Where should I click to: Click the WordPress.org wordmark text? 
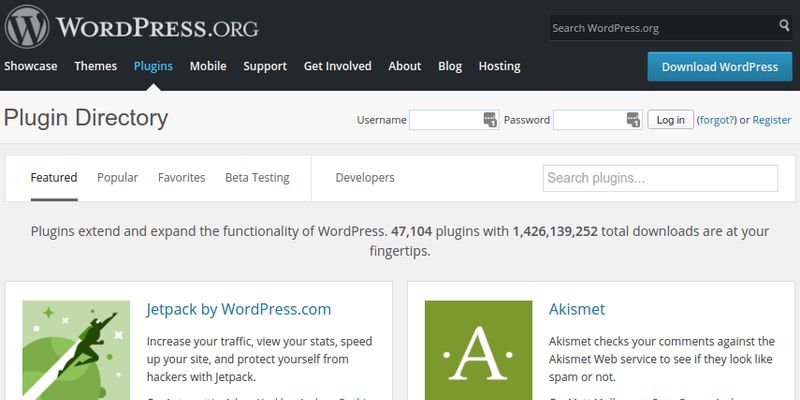pos(157,27)
